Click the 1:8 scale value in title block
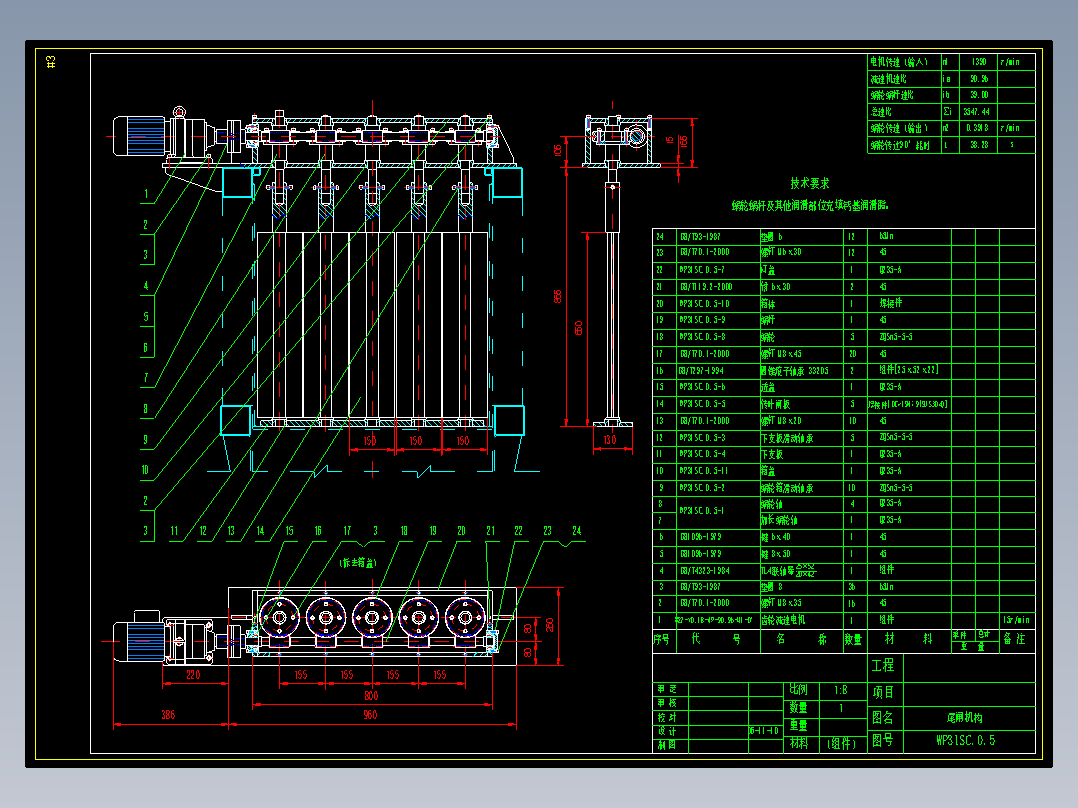Image resolution: width=1078 pixels, height=808 pixels. (x=840, y=690)
